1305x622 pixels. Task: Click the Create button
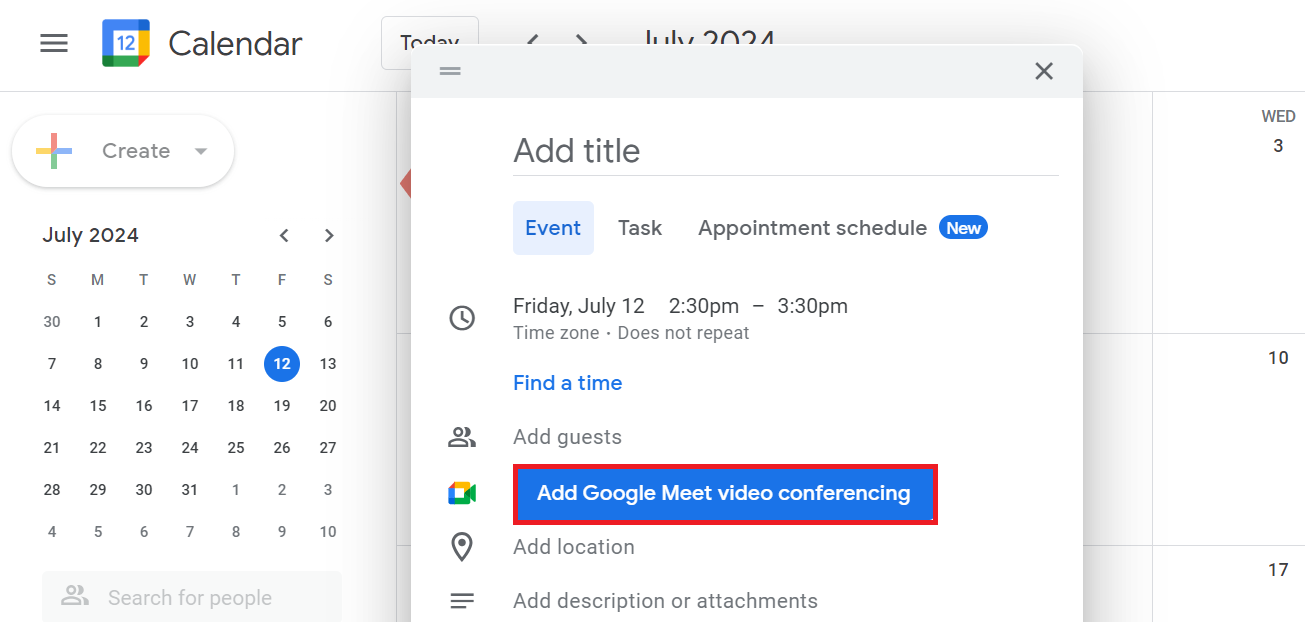(123, 151)
